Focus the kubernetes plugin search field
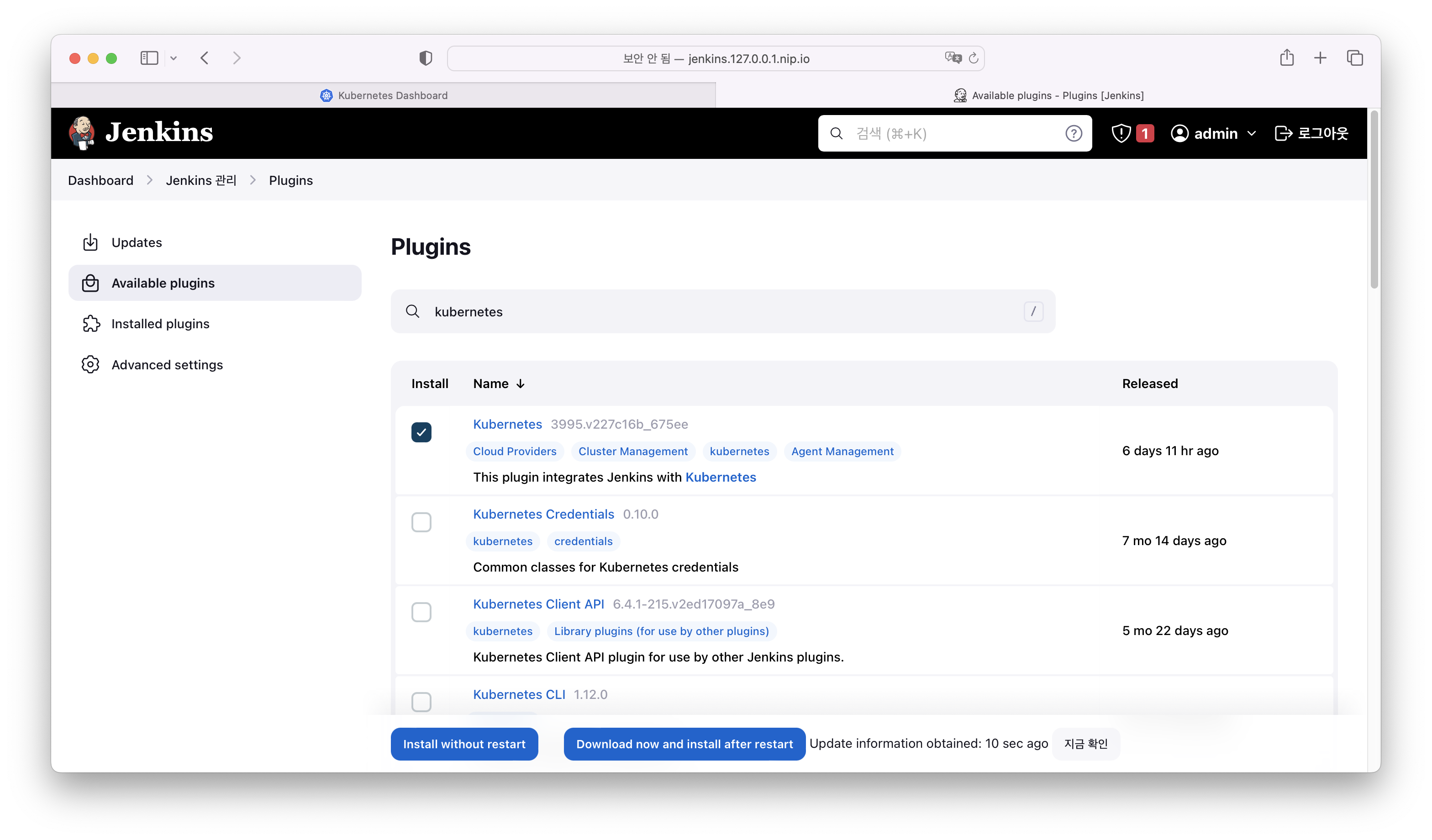 point(723,311)
